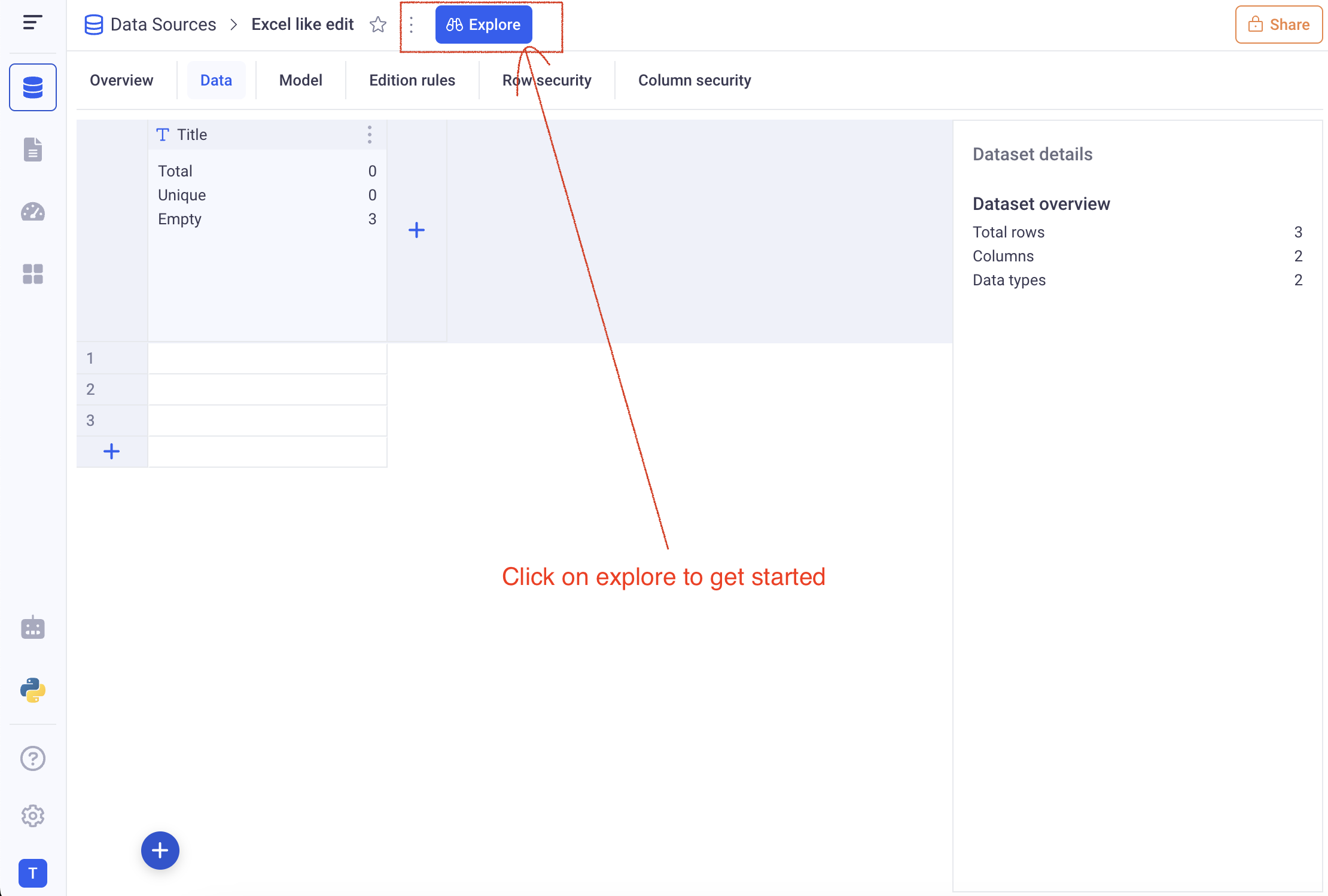The width and height of the screenshot is (1328, 896).
Task: Open the documents page sidebar icon
Action: pos(33,150)
